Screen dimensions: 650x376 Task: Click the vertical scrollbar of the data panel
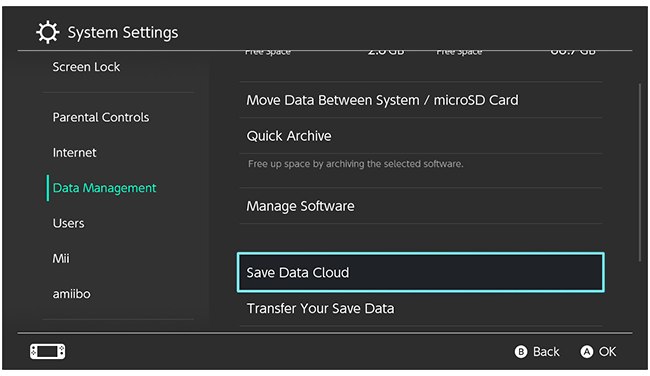point(640,172)
